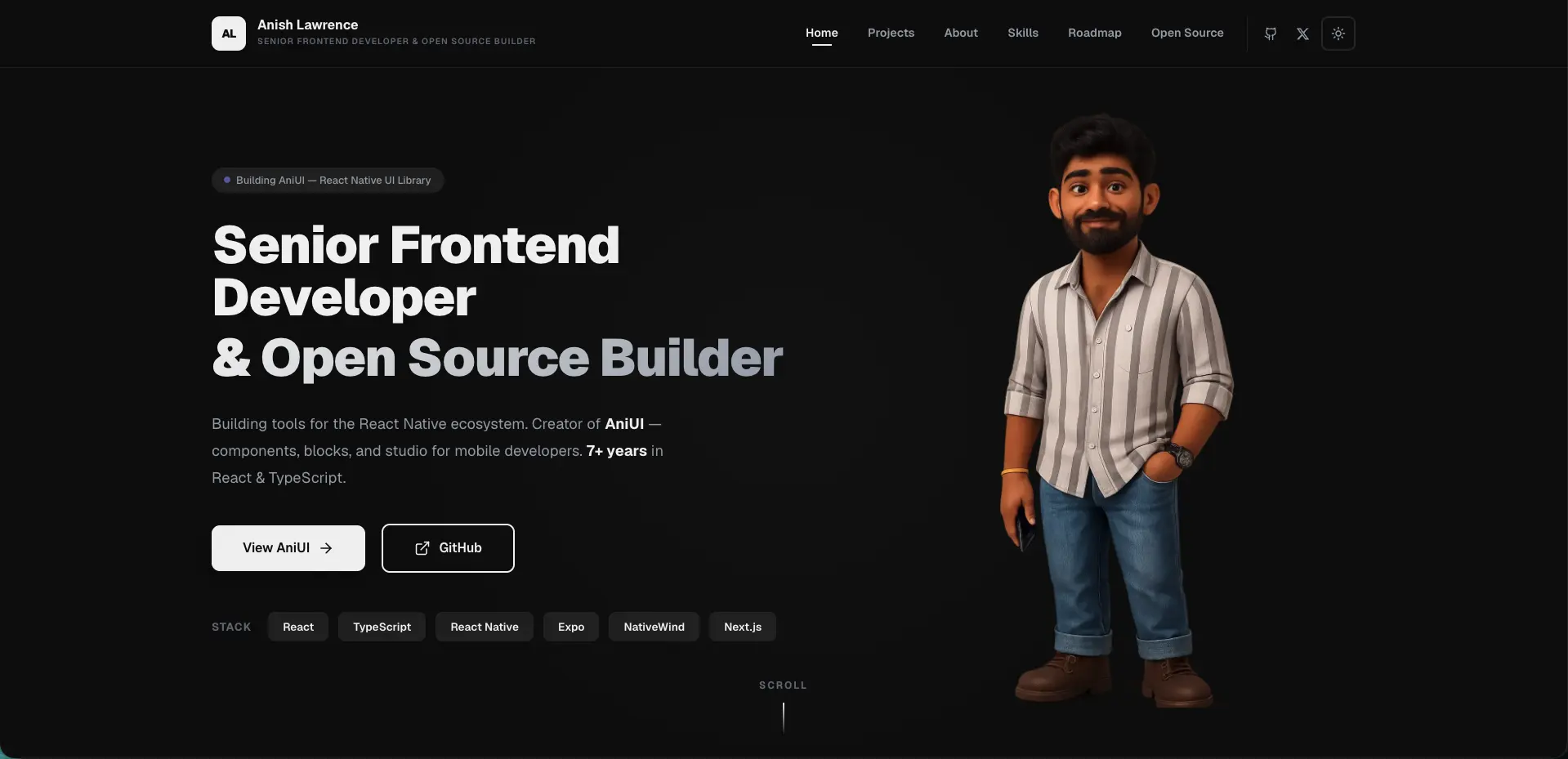The width and height of the screenshot is (1568, 759).
Task: Open the GitHub icon in navbar
Action: pyautogui.click(x=1271, y=33)
